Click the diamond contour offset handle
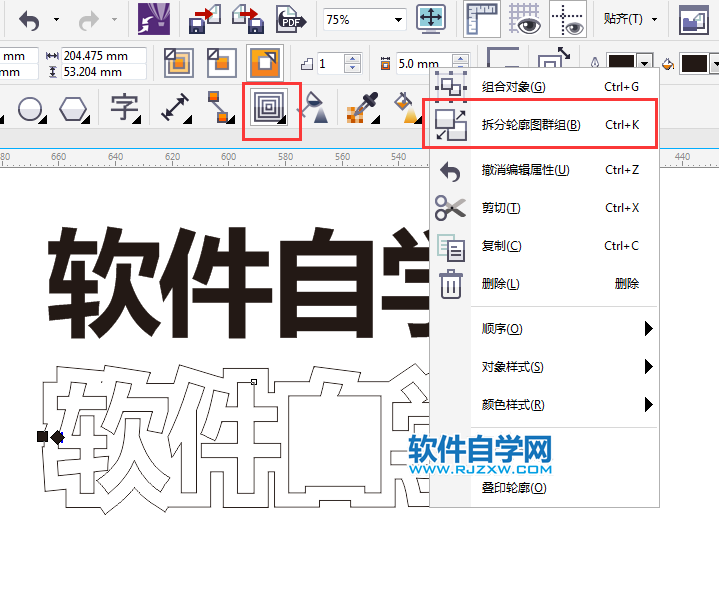This screenshot has width=719, height=610. [x=57, y=438]
